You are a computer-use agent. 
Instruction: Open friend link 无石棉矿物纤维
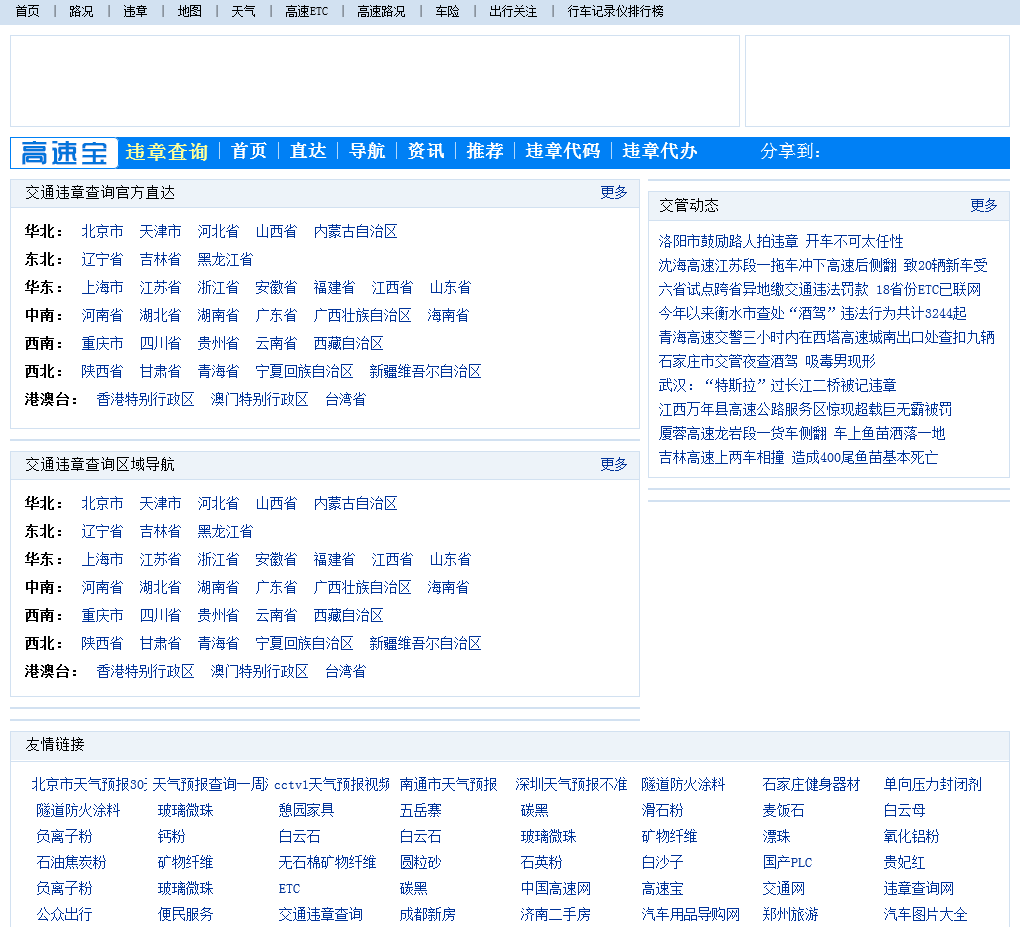tap(327, 863)
